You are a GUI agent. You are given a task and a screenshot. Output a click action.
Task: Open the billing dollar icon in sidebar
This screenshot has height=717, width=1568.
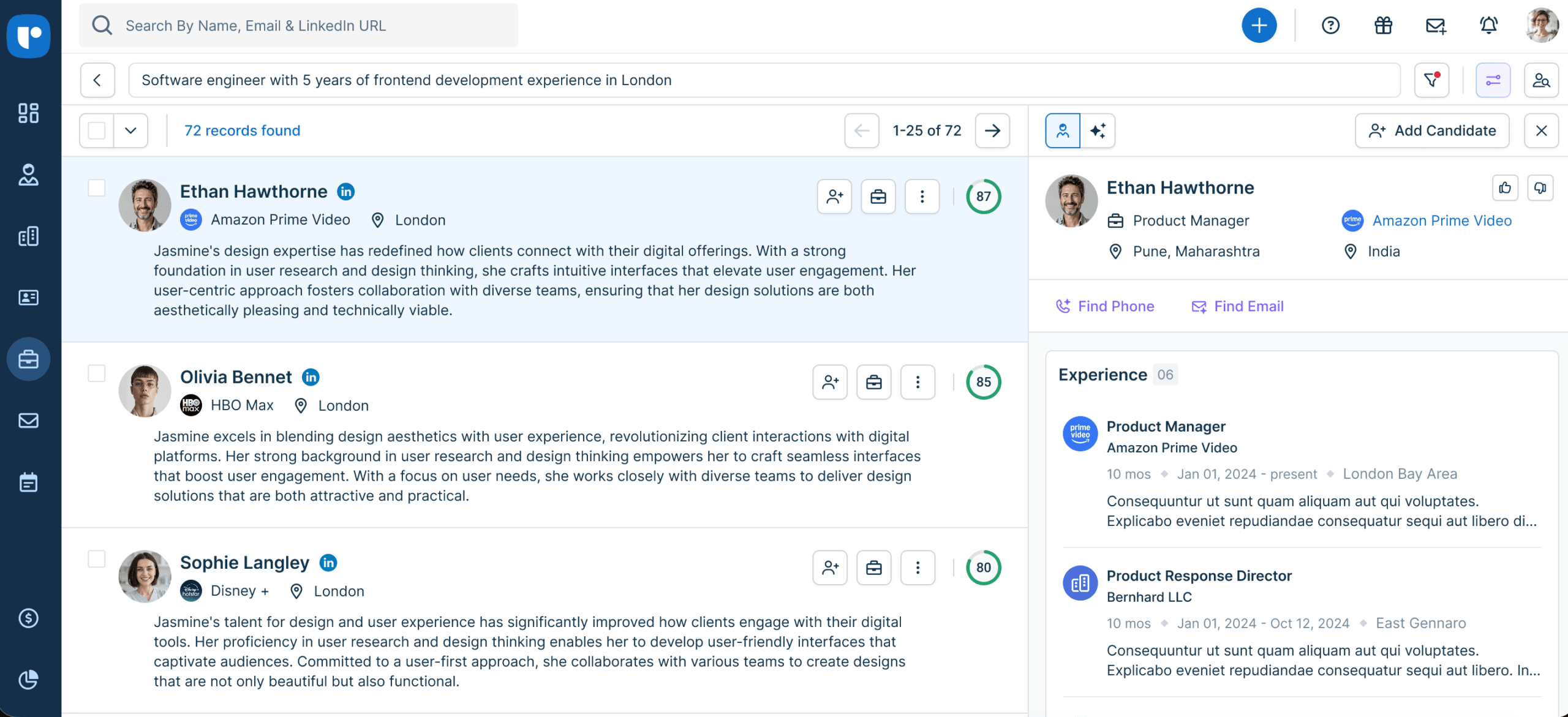click(28, 618)
